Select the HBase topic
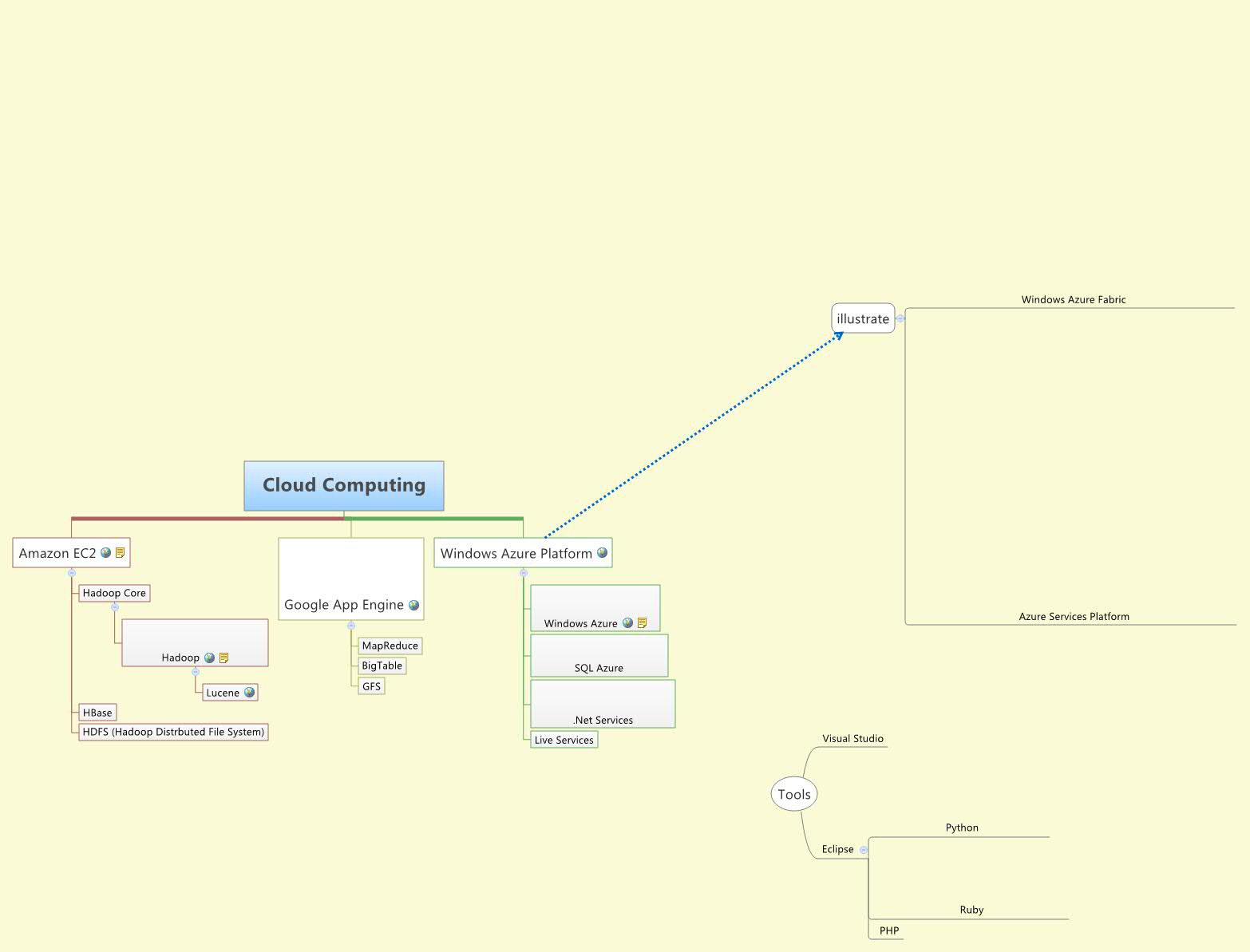Image resolution: width=1250 pixels, height=952 pixels. [x=97, y=712]
